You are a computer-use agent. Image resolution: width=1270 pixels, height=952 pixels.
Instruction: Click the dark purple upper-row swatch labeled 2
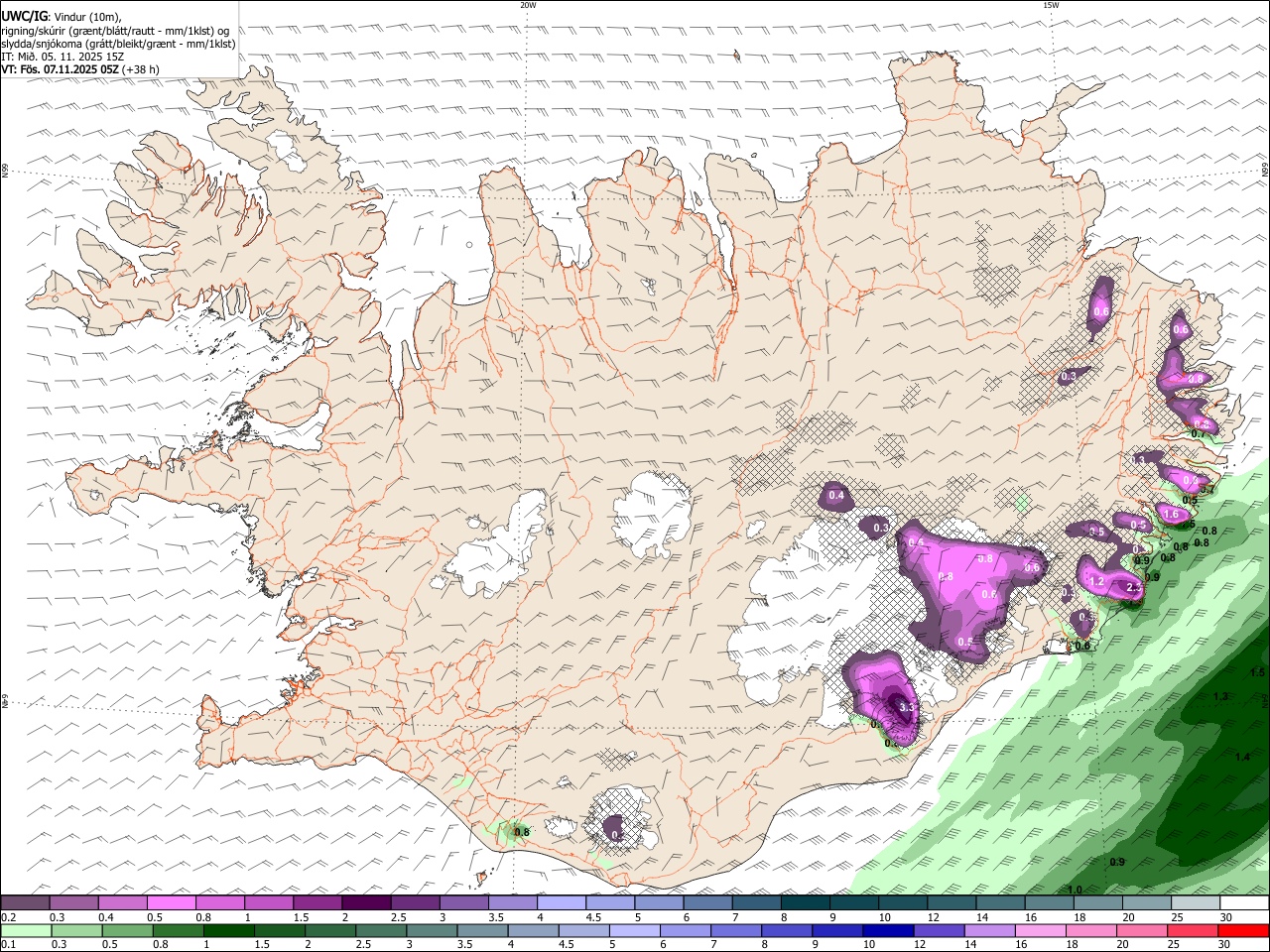[x=365, y=903]
